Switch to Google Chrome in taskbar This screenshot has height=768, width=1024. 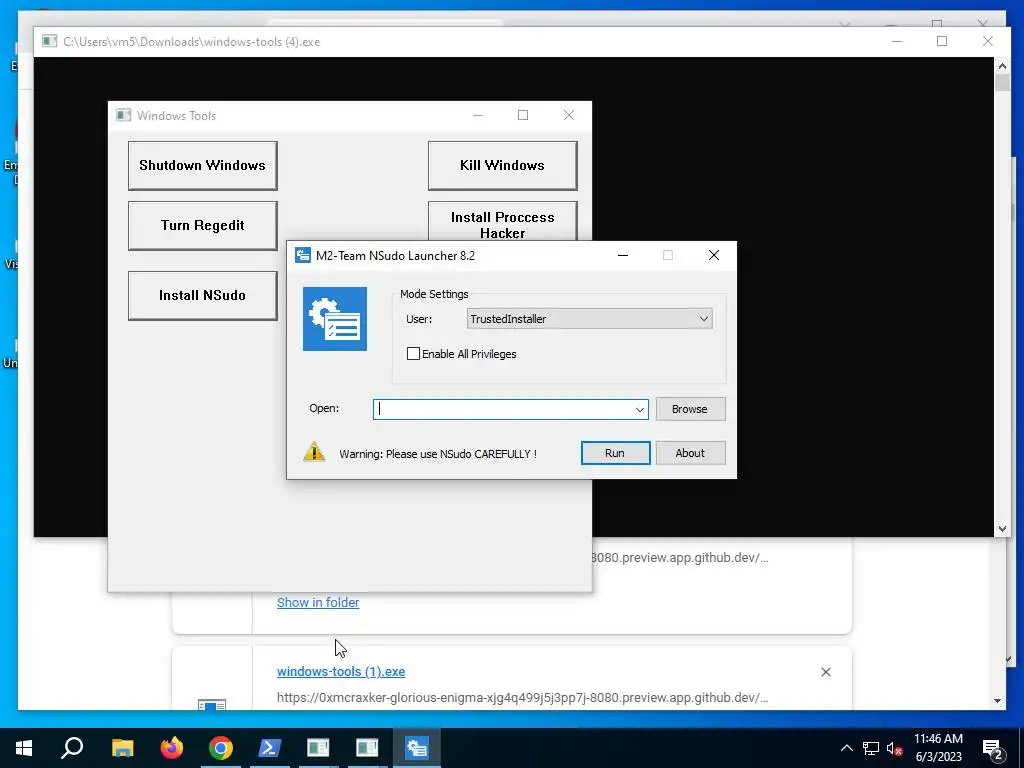(x=221, y=748)
